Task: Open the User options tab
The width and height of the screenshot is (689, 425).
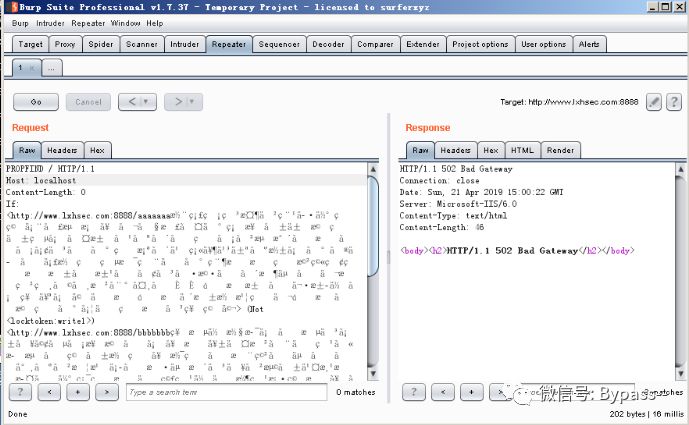Action: coord(544,44)
